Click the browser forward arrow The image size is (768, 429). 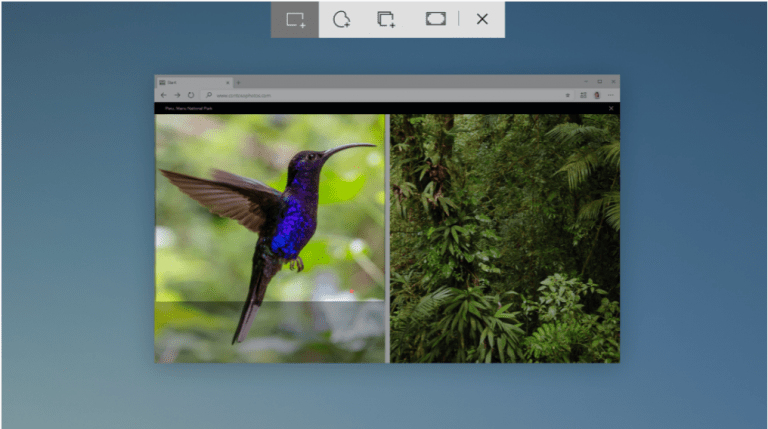coord(177,95)
